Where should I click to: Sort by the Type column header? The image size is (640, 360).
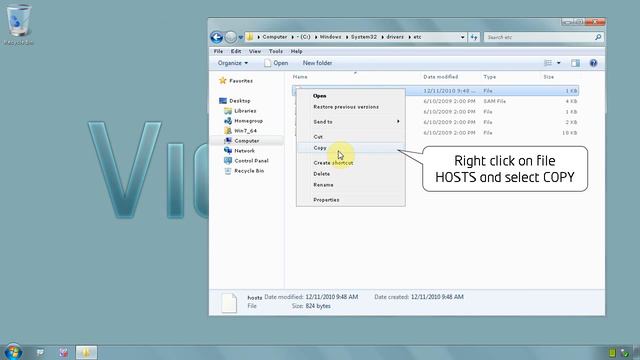point(489,77)
